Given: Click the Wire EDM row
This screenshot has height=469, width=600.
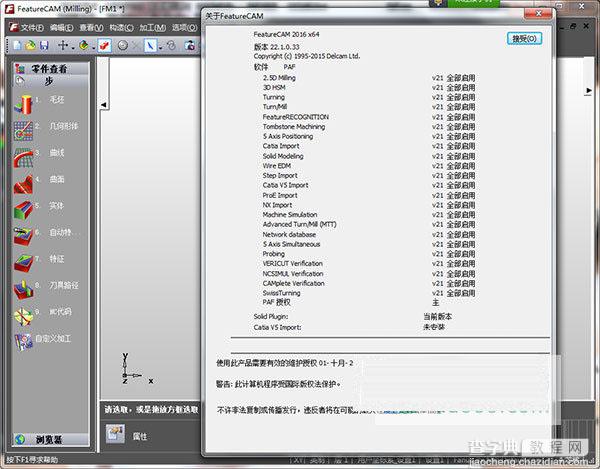Looking at the screenshot, I should coord(369,166).
